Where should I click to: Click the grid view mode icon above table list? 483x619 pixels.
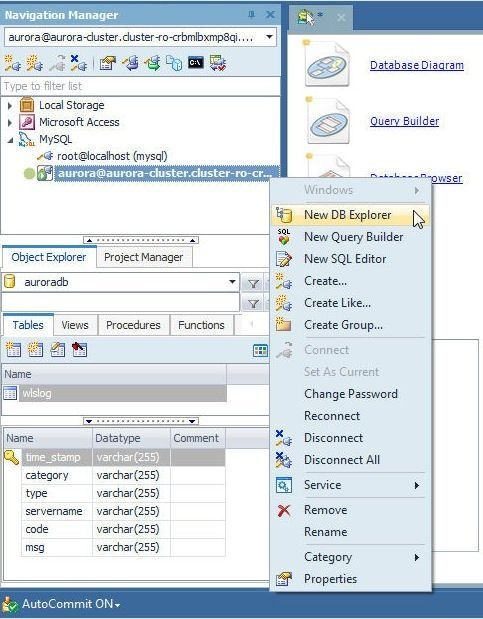260,350
